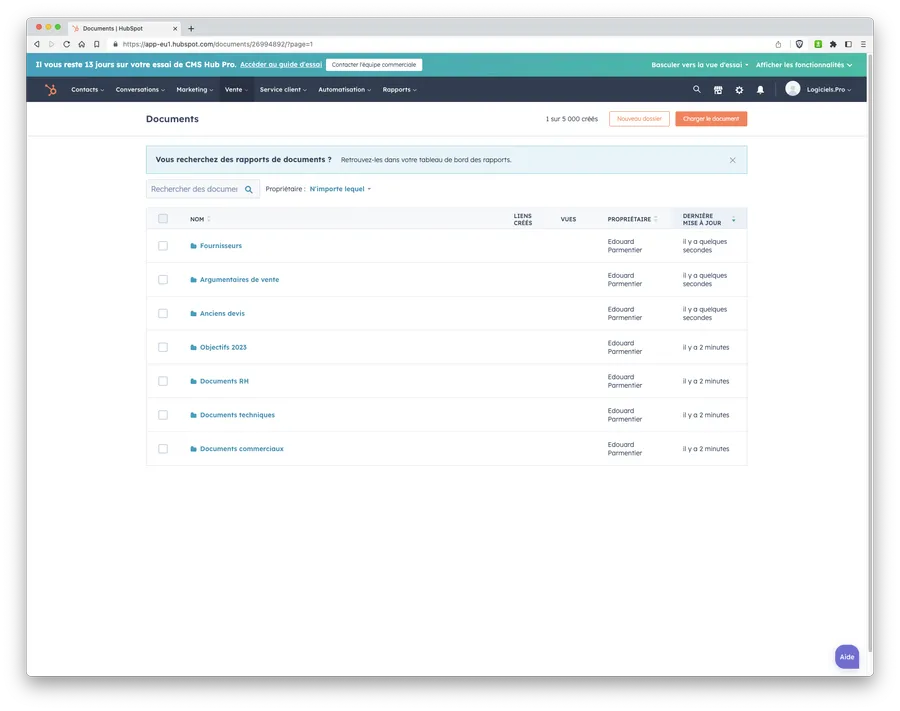Open the Automatisation menu
Screen dimensions: 900x711
pyautogui.click(x=344, y=90)
